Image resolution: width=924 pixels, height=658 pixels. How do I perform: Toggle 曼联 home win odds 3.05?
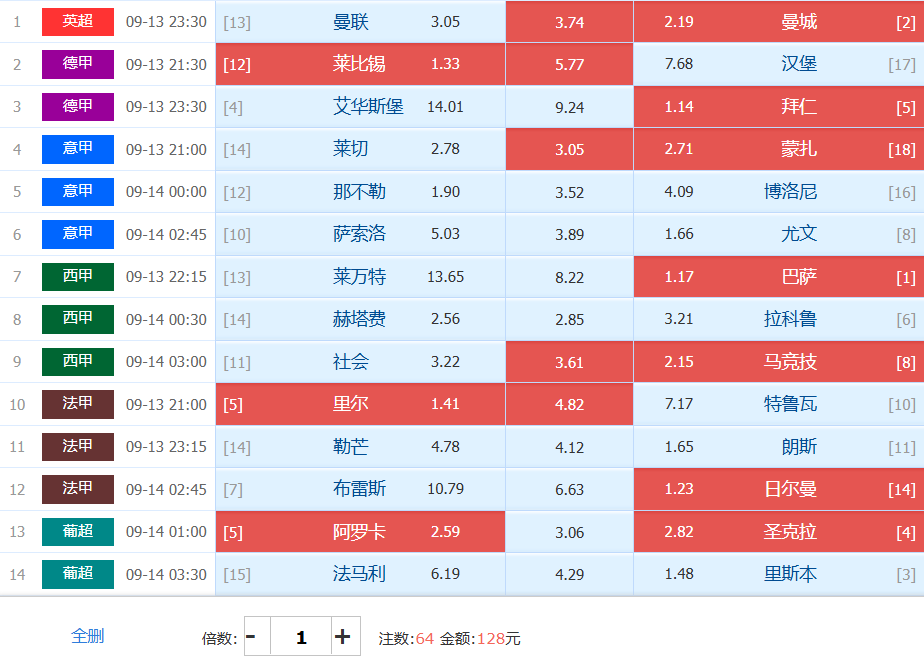click(x=361, y=22)
